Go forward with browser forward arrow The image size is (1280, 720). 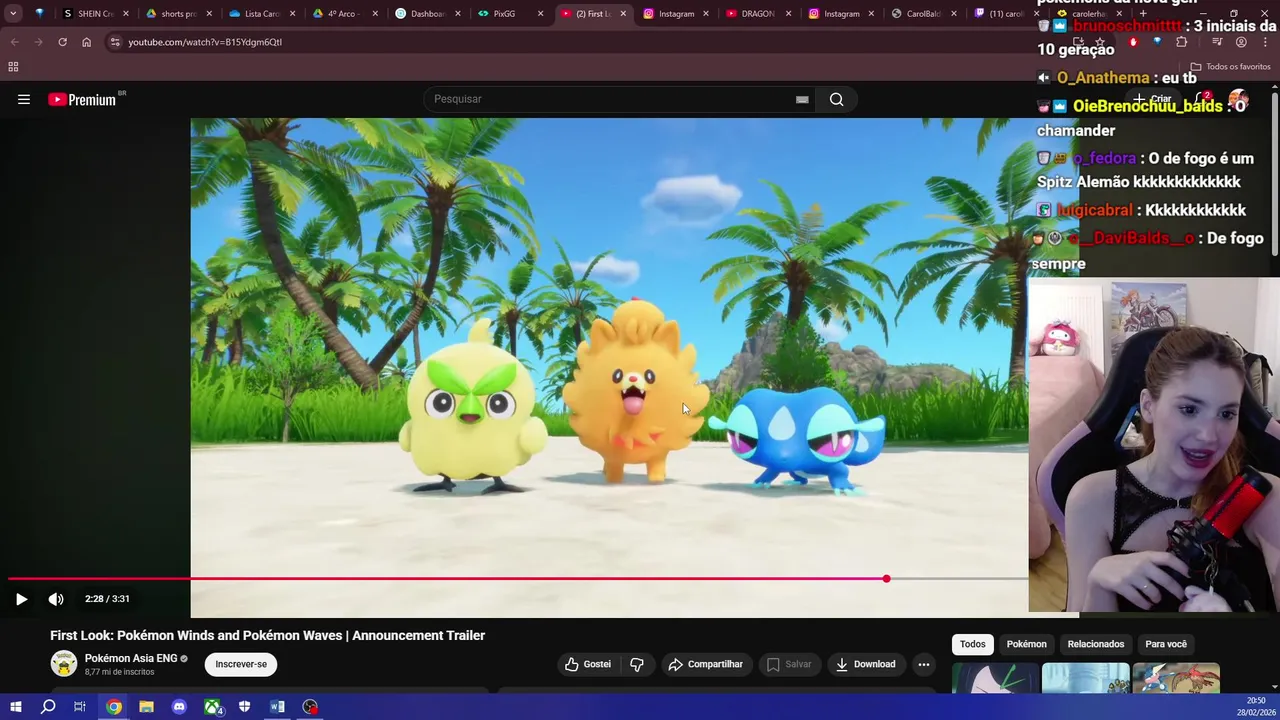[38, 42]
